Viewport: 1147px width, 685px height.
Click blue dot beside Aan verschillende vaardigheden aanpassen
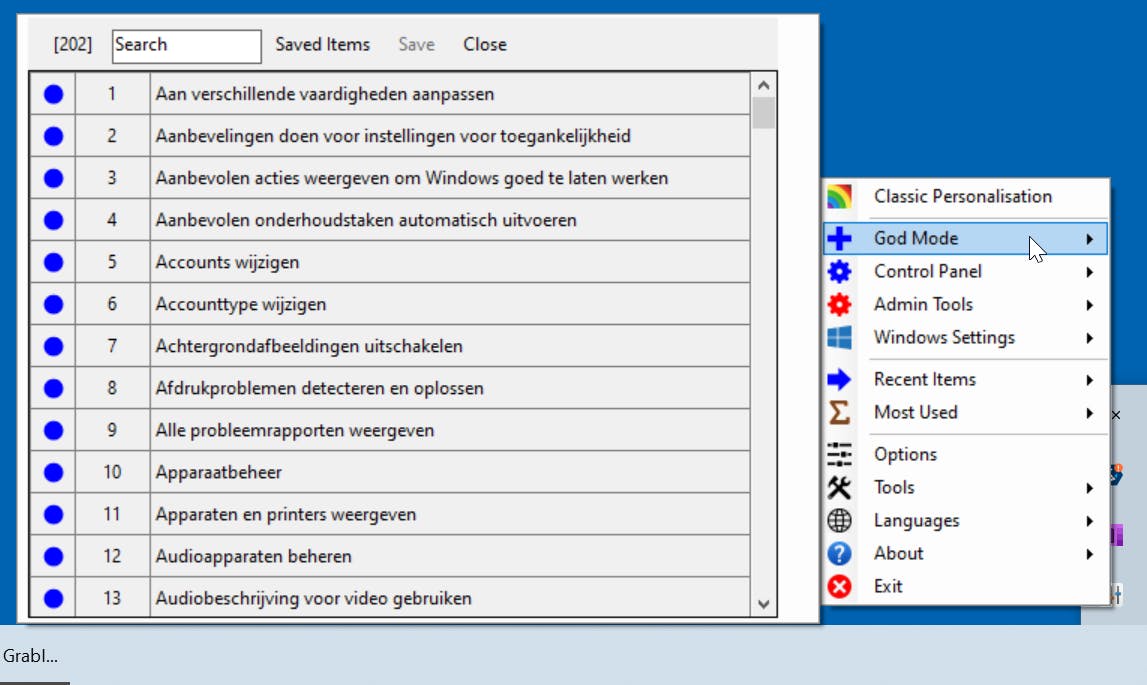[53, 94]
